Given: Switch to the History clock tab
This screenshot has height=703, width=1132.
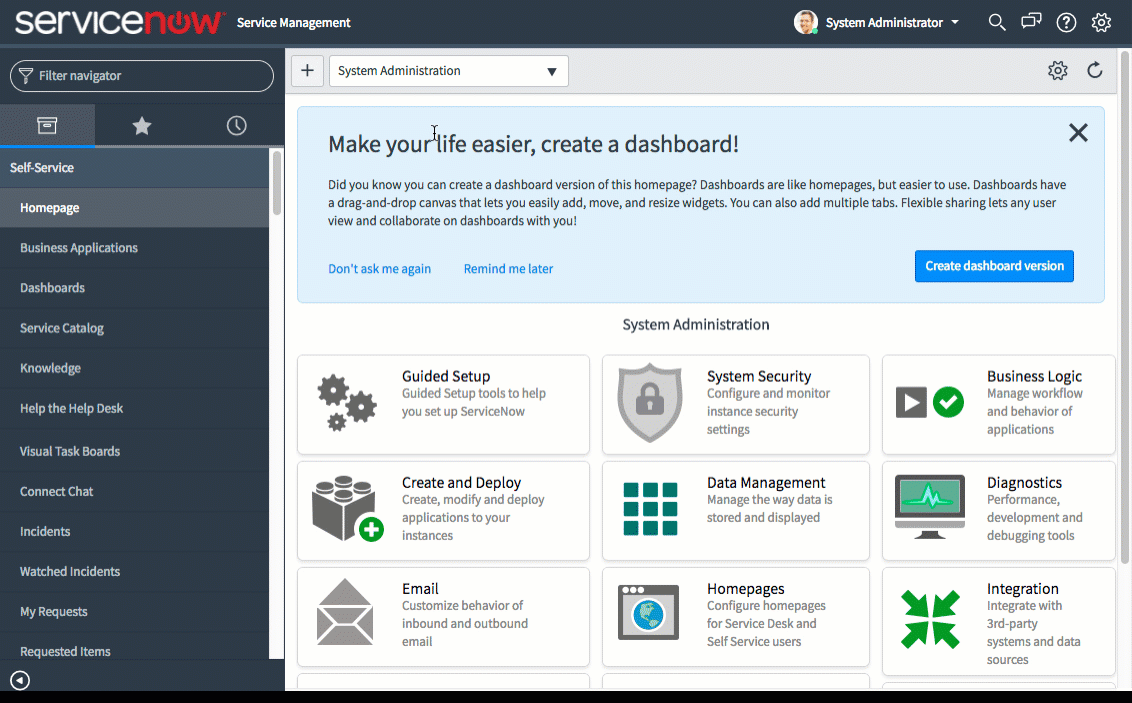Looking at the screenshot, I should click(x=236, y=126).
